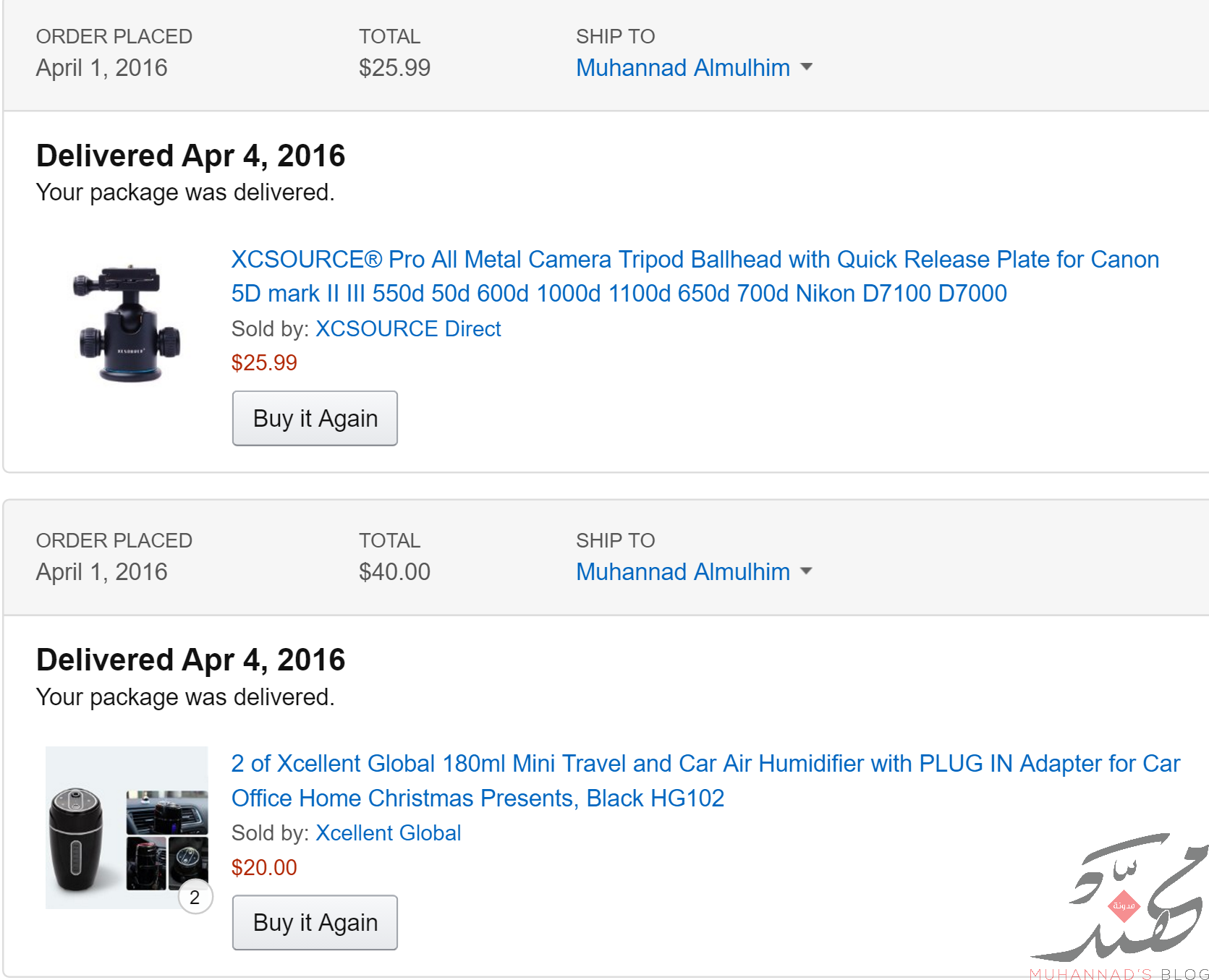Image resolution: width=1209 pixels, height=980 pixels.
Task: Open the Xcellent Global humidifier product title
Action: click(x=705, y=780)
